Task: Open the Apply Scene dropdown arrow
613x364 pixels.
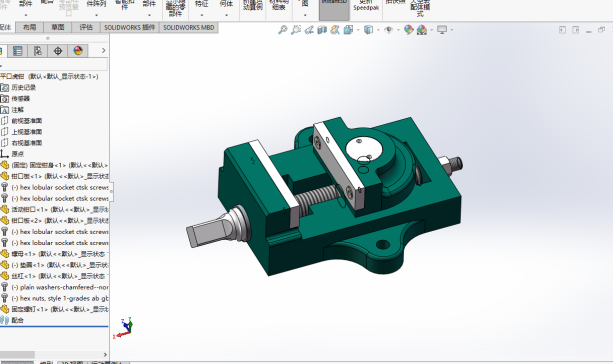Action: (432, 30)
